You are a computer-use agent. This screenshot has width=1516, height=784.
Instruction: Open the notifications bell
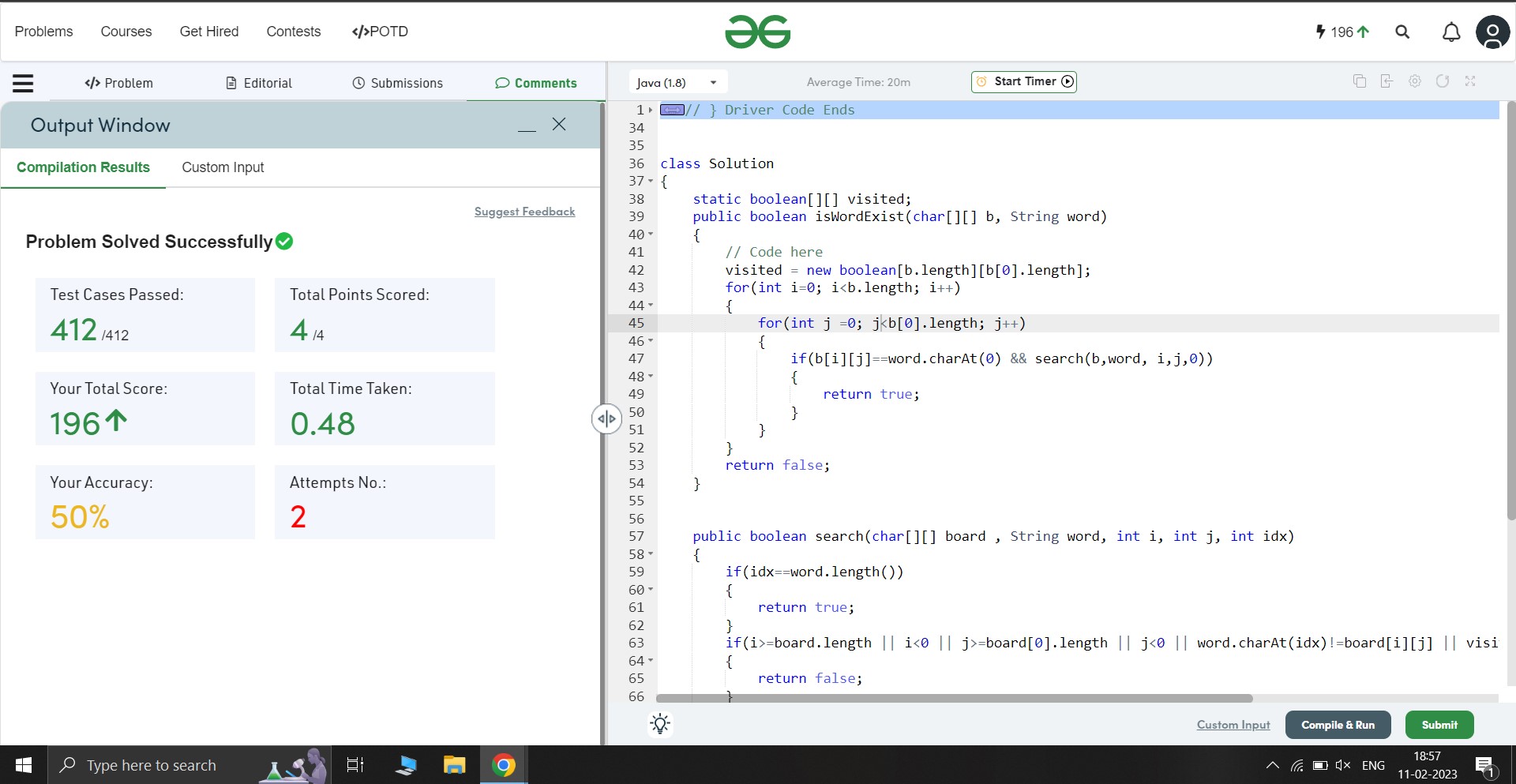point(1451,32)
